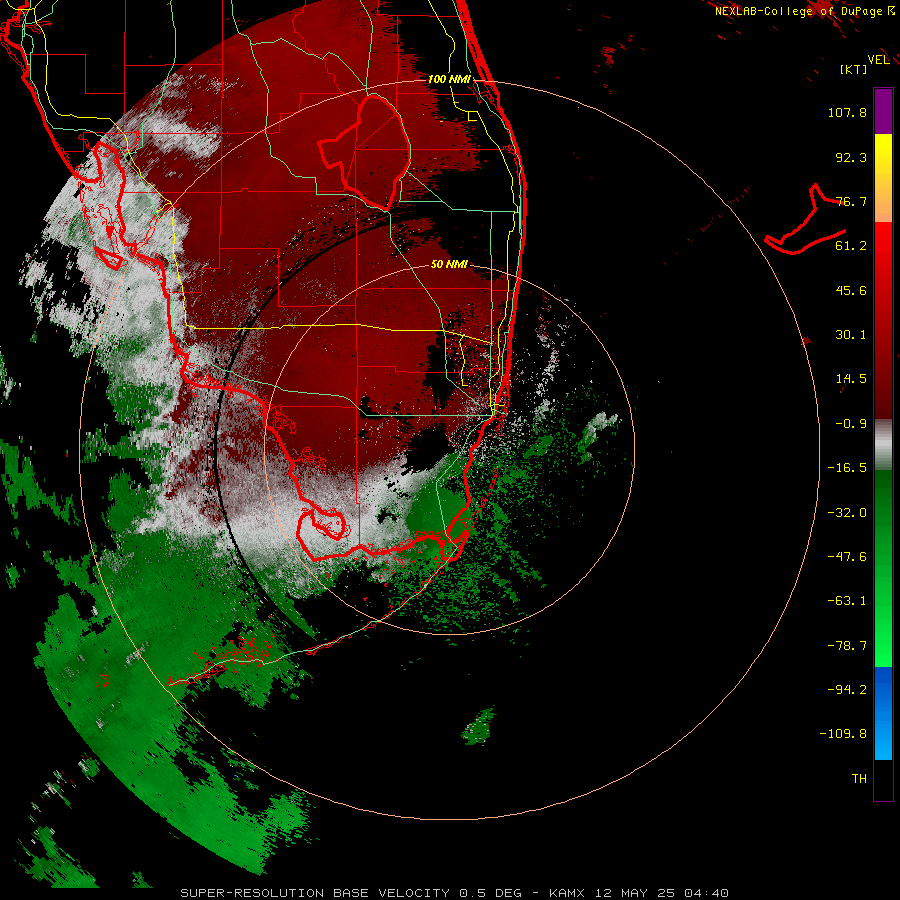The width and height of the screenshot is (900, 900).
Task: Click the gray near-zero color bar segment
Action: [x=883, y=445]
